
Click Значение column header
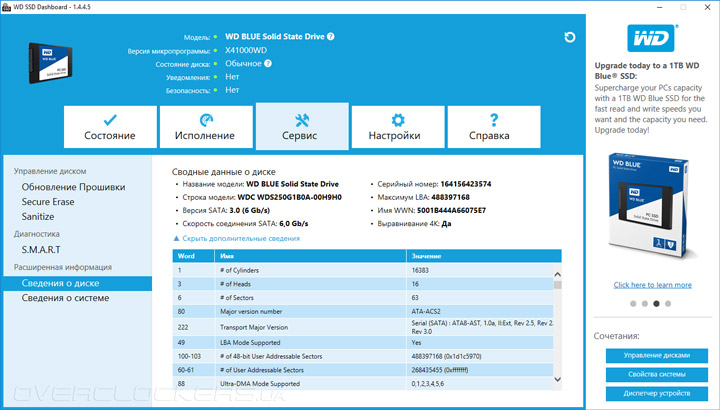coord(484,256)
